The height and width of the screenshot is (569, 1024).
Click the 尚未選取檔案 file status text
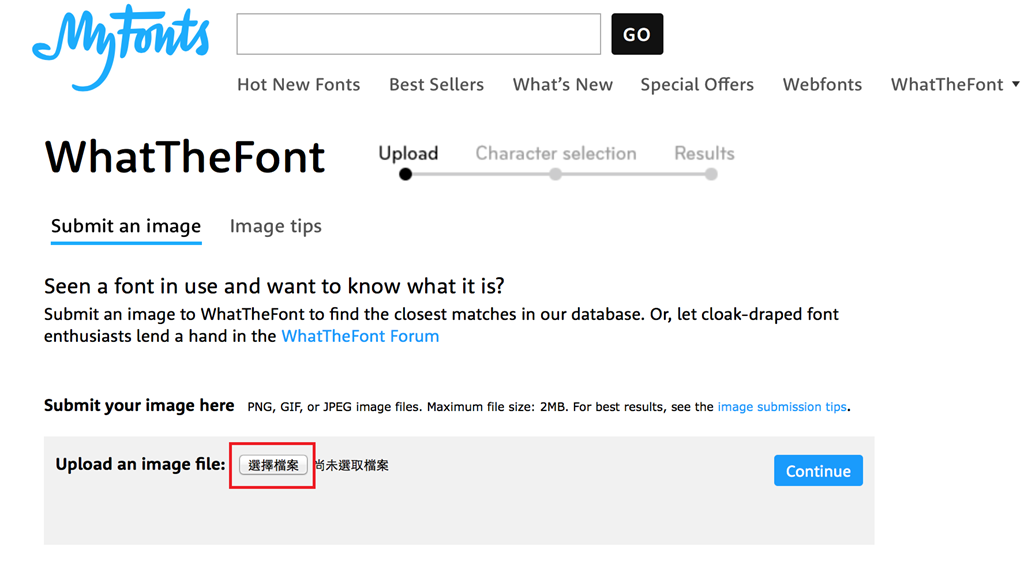pos(351,465)
